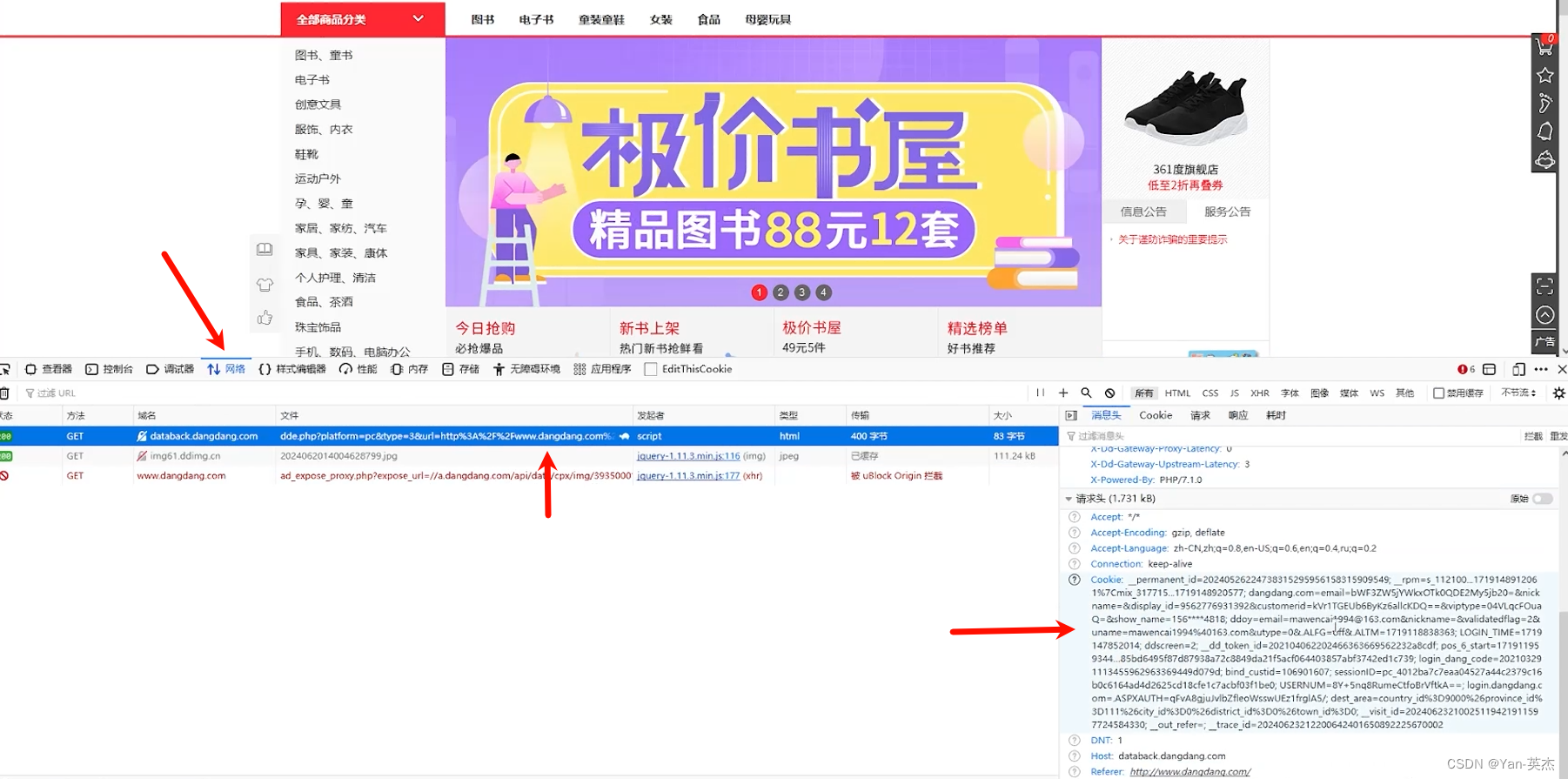
Task: Open favorites star icon in sidebar
Action: click(1545, 75)
